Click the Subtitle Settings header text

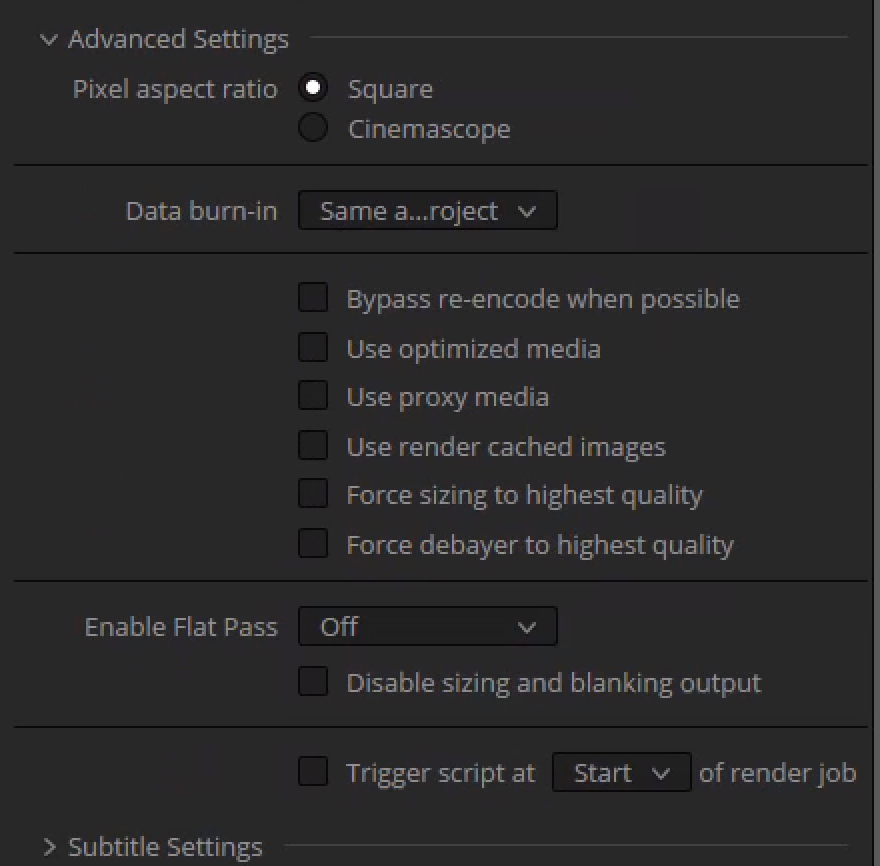pyautogui.click(x=165, y=847)
